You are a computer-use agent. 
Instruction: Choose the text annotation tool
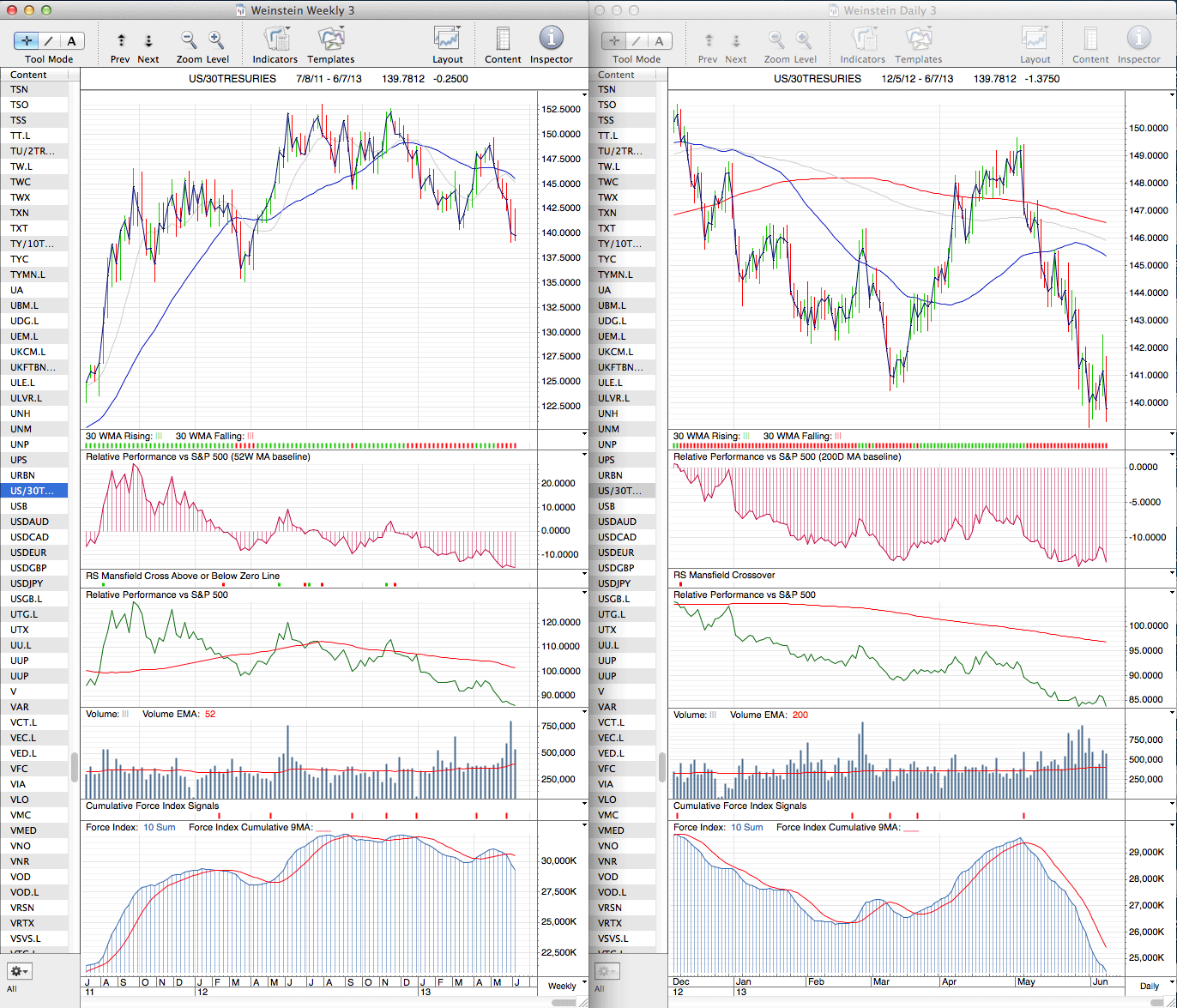click(71, 40)
